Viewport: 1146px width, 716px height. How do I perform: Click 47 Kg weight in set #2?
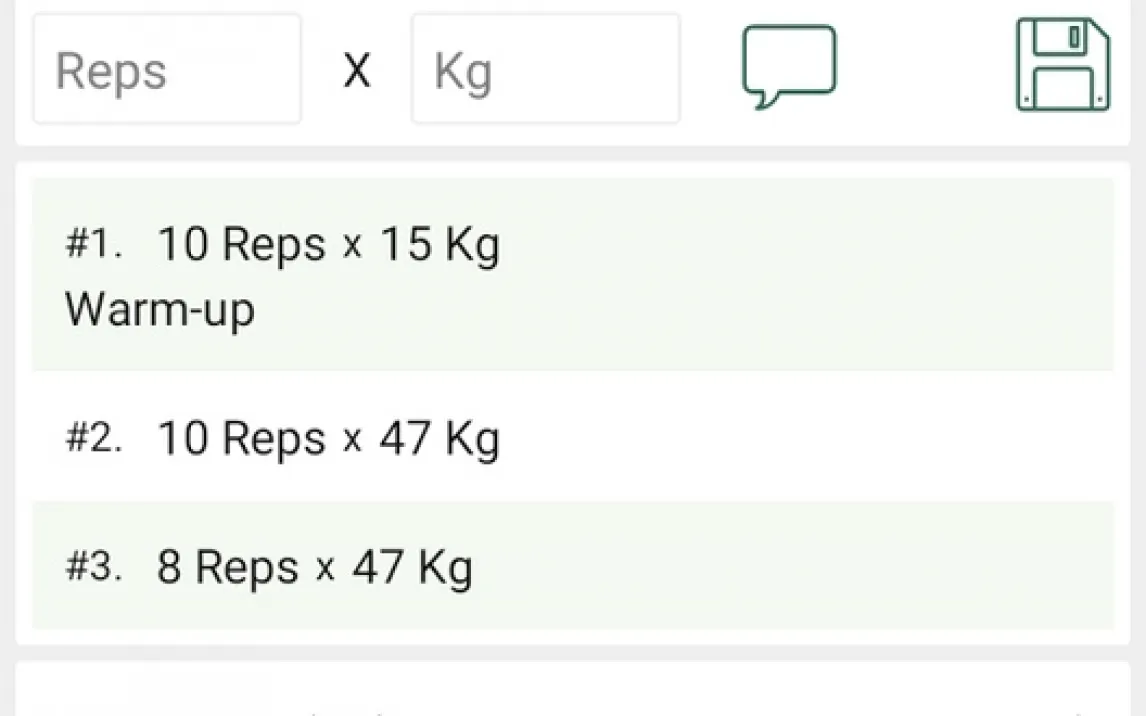(x=439, y=439)
